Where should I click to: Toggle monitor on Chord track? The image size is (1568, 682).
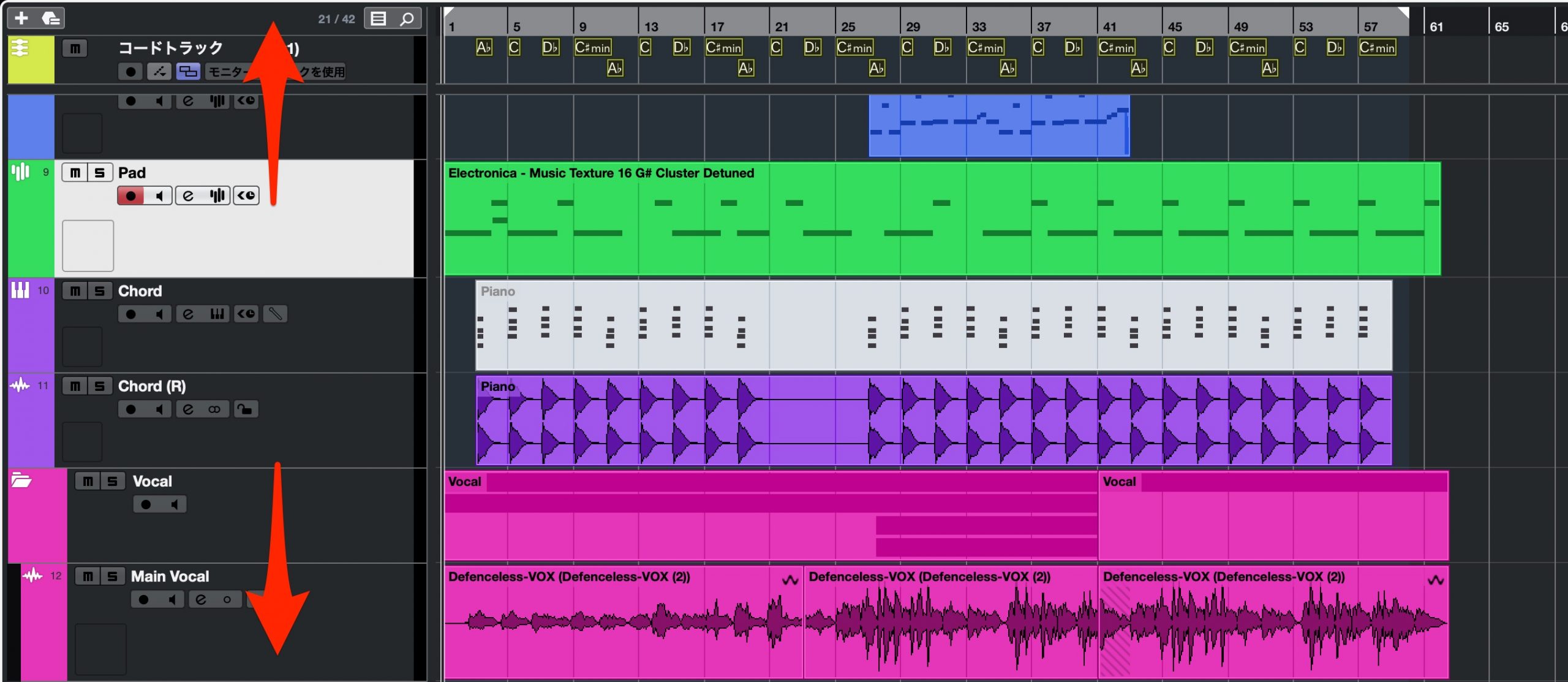pos(159,314)
